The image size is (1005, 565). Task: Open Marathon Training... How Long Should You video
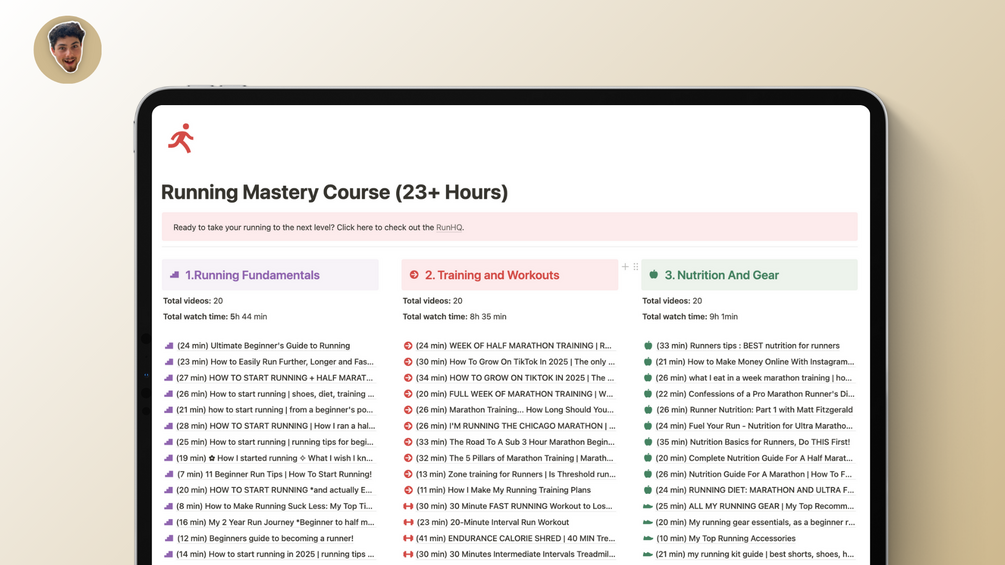tap(515, 410)
